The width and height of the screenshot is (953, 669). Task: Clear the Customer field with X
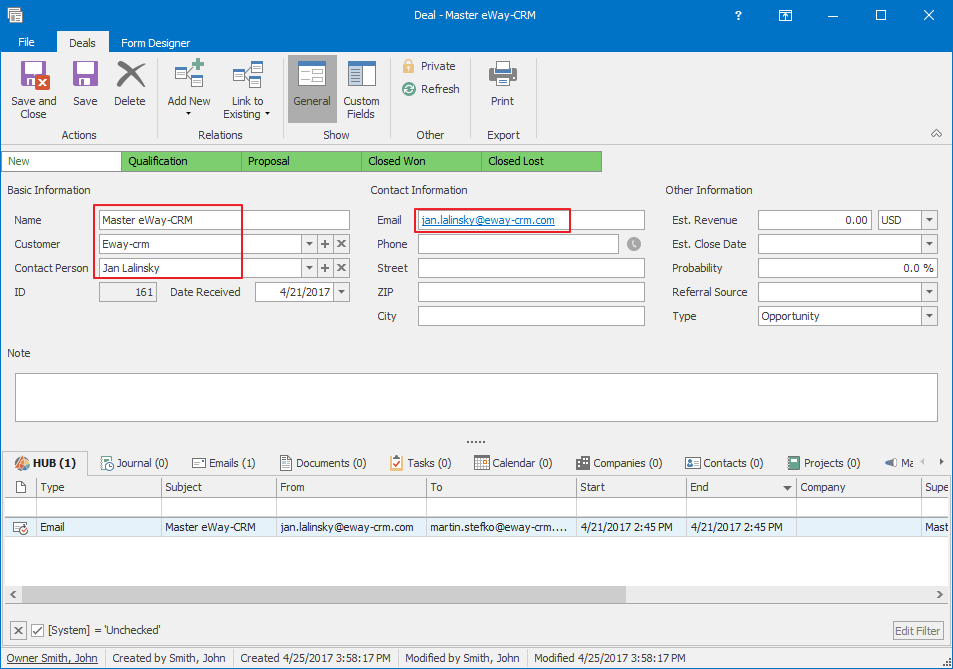click(342, 244)
